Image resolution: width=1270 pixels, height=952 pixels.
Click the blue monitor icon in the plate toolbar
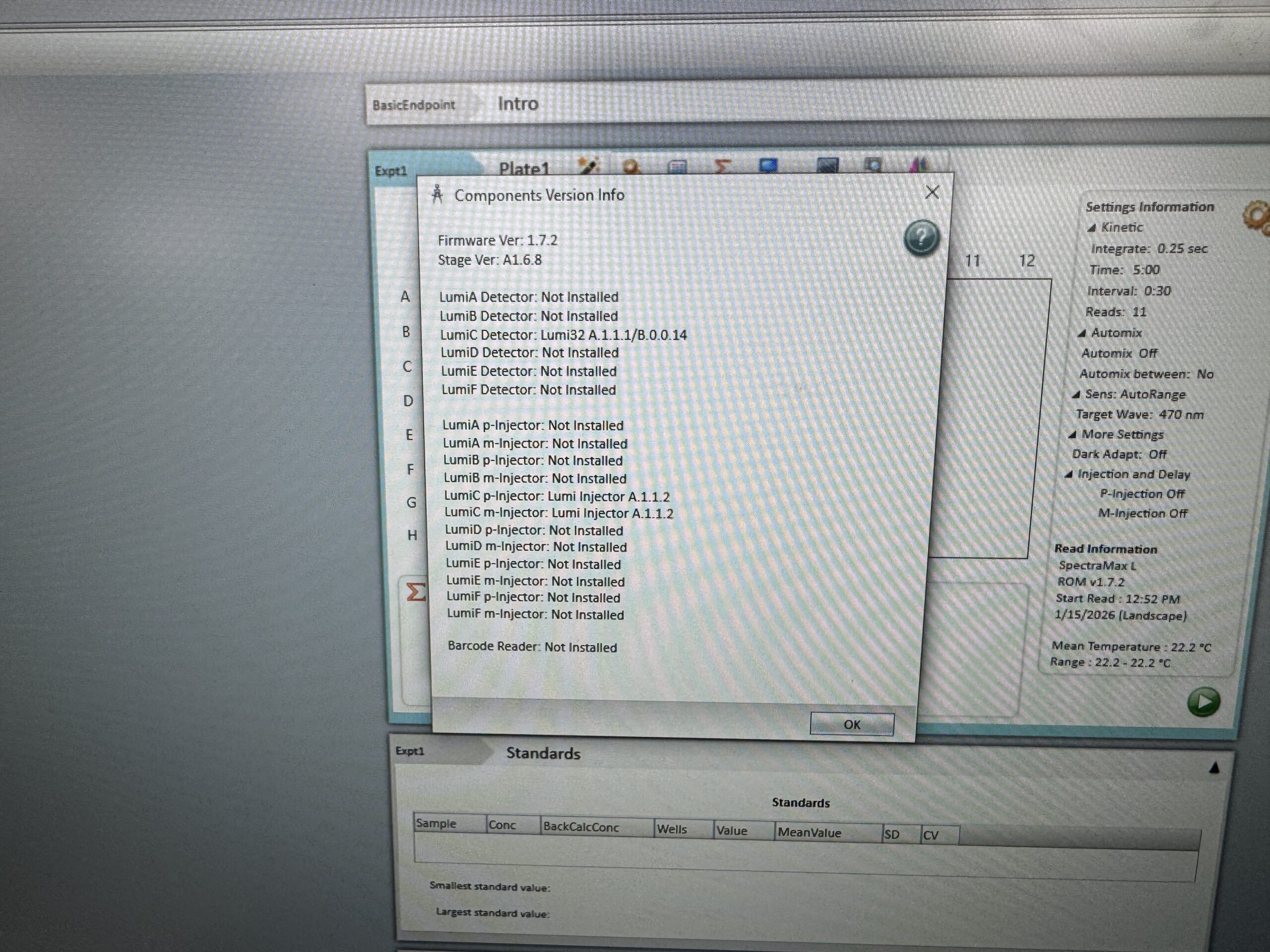click(768, 166)
